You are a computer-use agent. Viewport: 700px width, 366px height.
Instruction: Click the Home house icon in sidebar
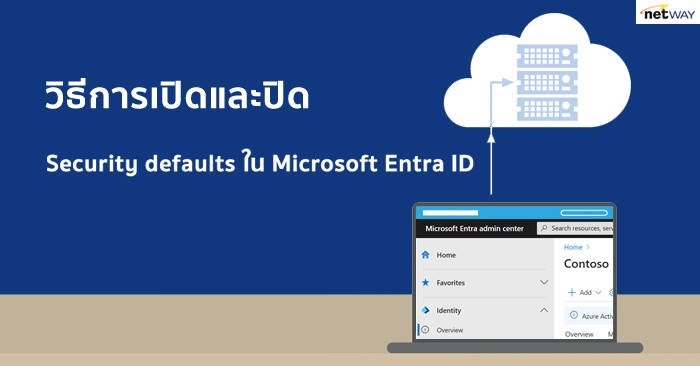[425, 255]
